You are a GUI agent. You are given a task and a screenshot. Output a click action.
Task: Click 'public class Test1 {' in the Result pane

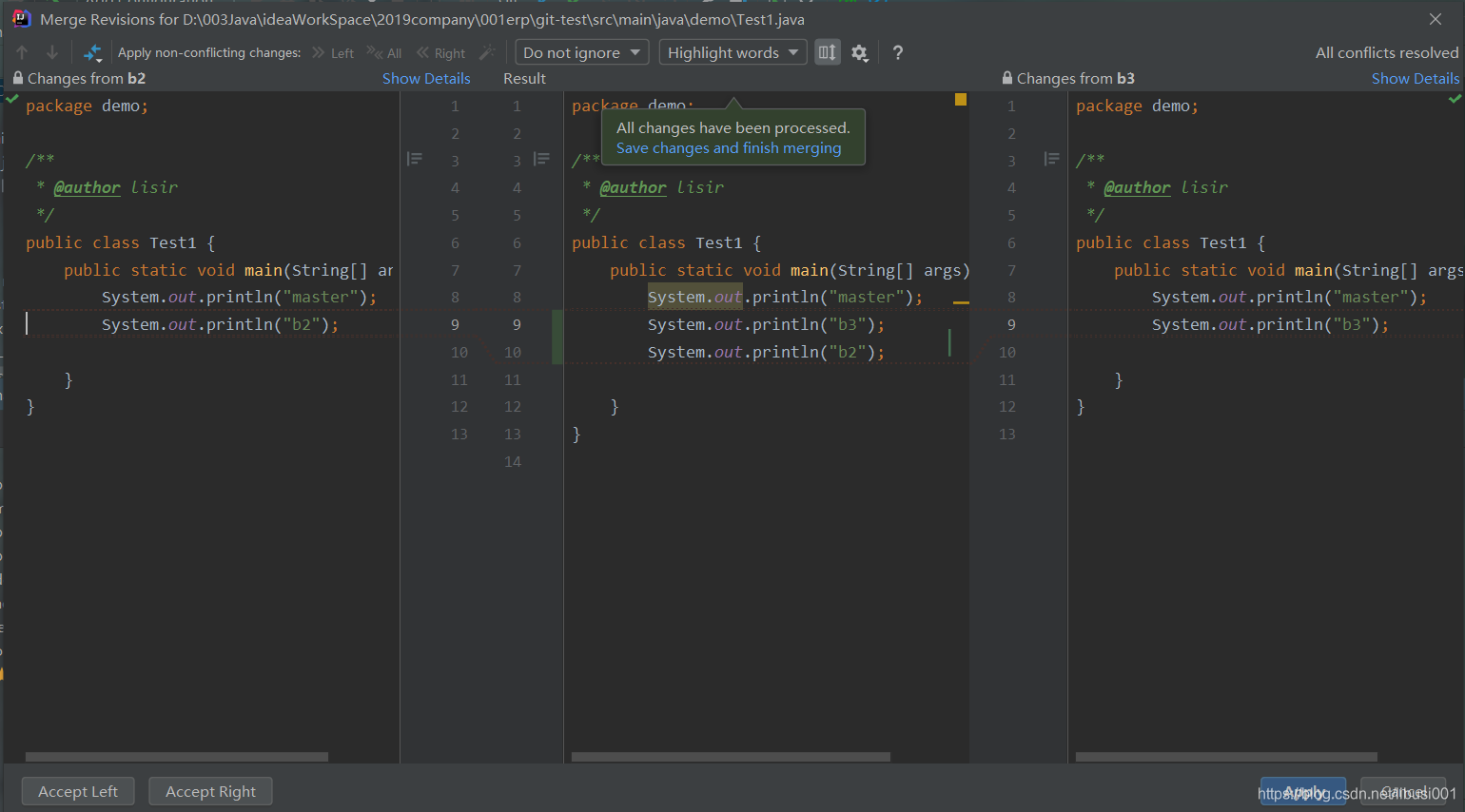click(666, 243)
